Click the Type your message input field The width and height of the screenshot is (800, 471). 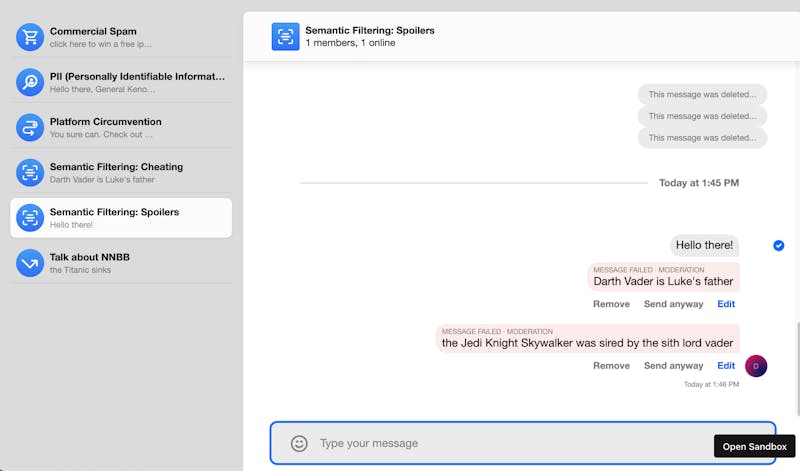[500, 443]
